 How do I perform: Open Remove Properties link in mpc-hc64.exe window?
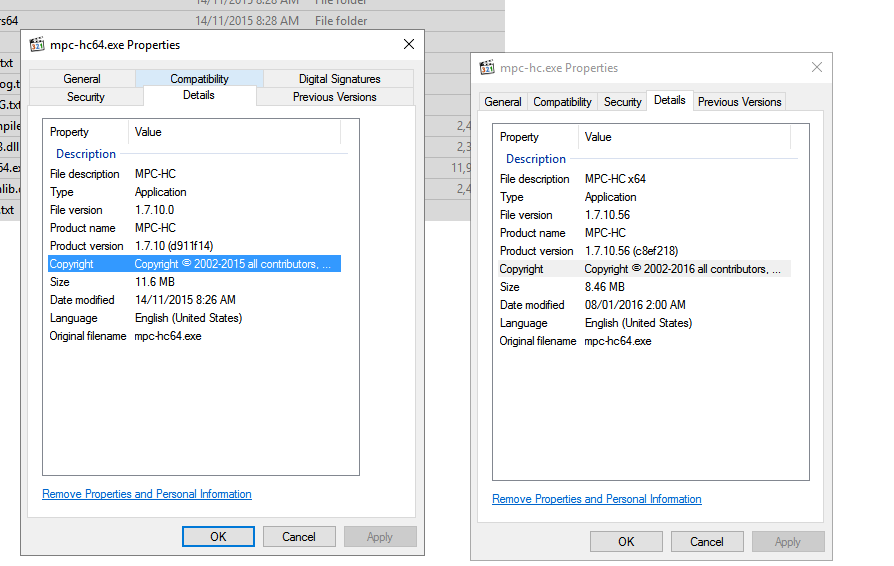147,494
